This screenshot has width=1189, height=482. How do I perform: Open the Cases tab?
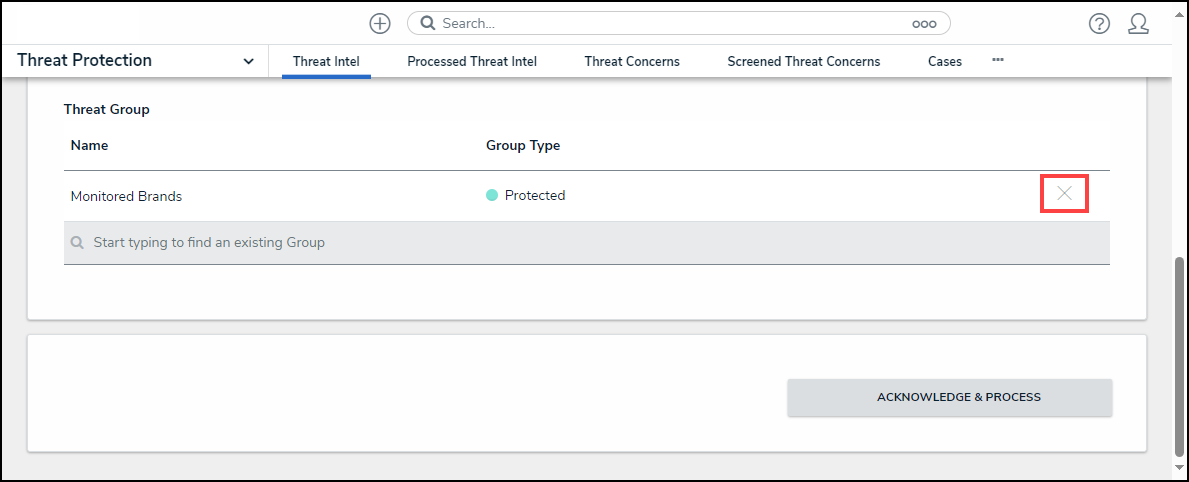(x=945, y=62)
